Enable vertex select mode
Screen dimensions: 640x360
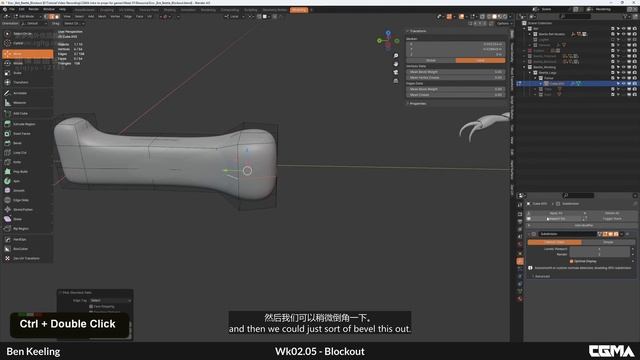[47, 17]
